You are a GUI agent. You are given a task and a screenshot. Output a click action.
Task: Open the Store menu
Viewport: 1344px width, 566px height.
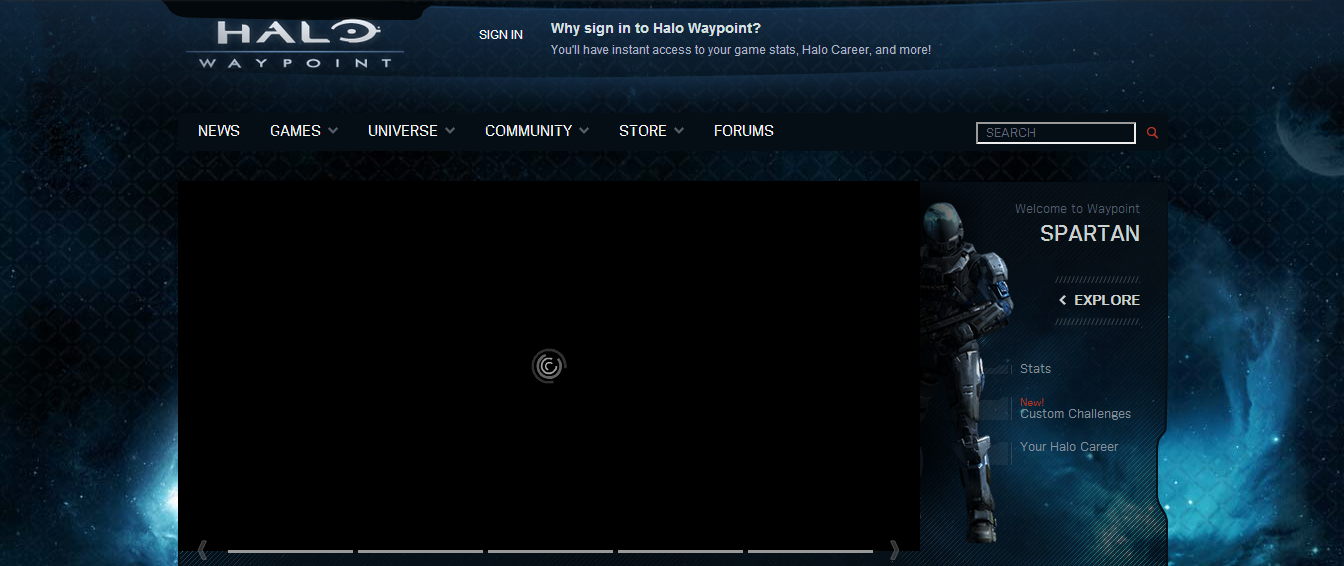click(643, 131)
